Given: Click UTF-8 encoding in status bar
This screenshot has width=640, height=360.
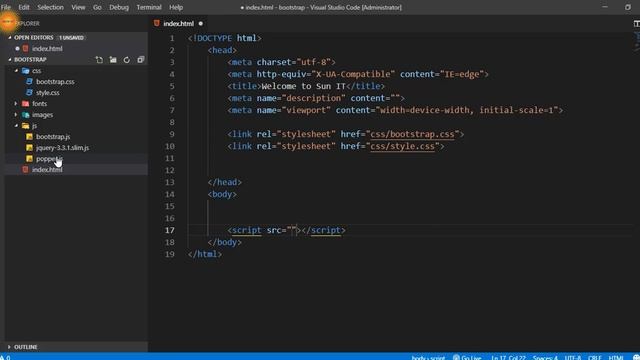Looking at the screenshot, I should pyautogui.click(x=573, y=358).
